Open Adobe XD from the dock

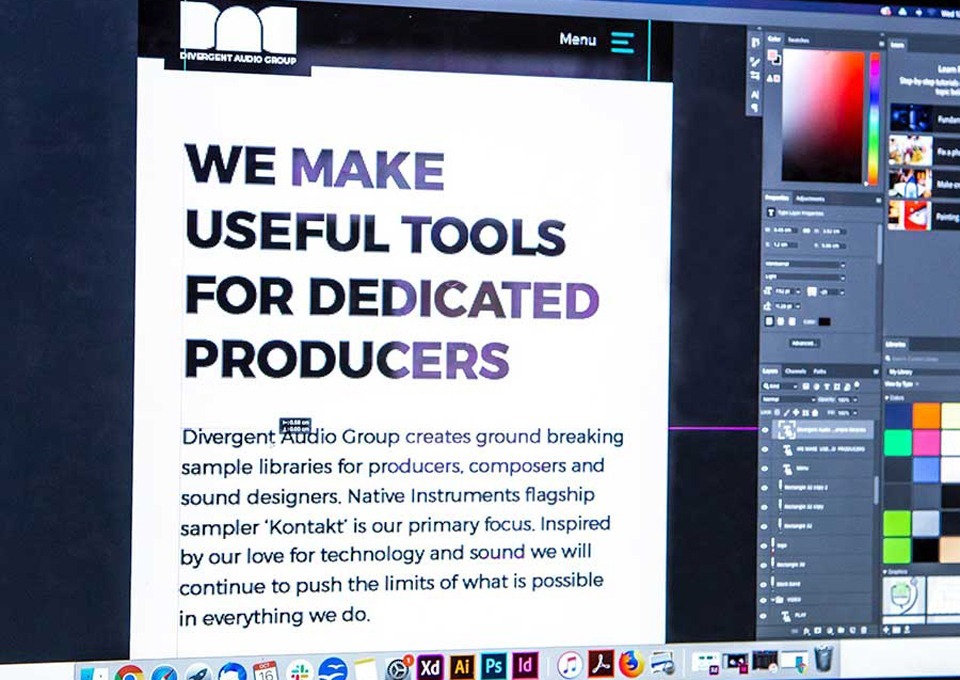(x=430, y=667)
